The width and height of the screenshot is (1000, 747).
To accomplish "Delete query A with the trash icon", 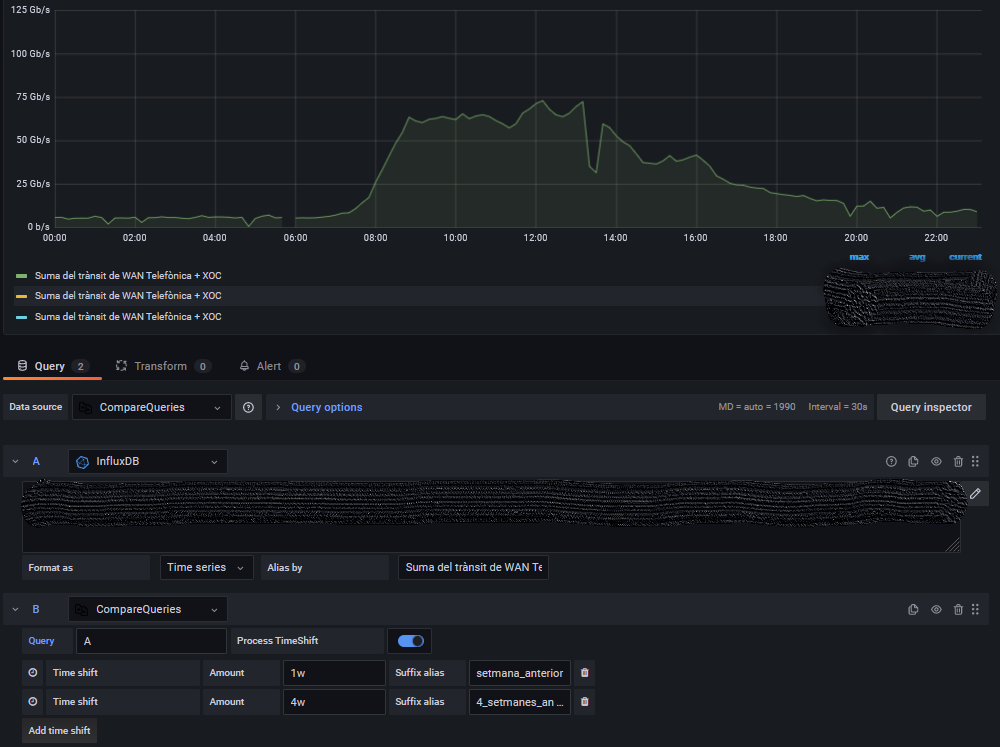I will [x=958, y=461].
